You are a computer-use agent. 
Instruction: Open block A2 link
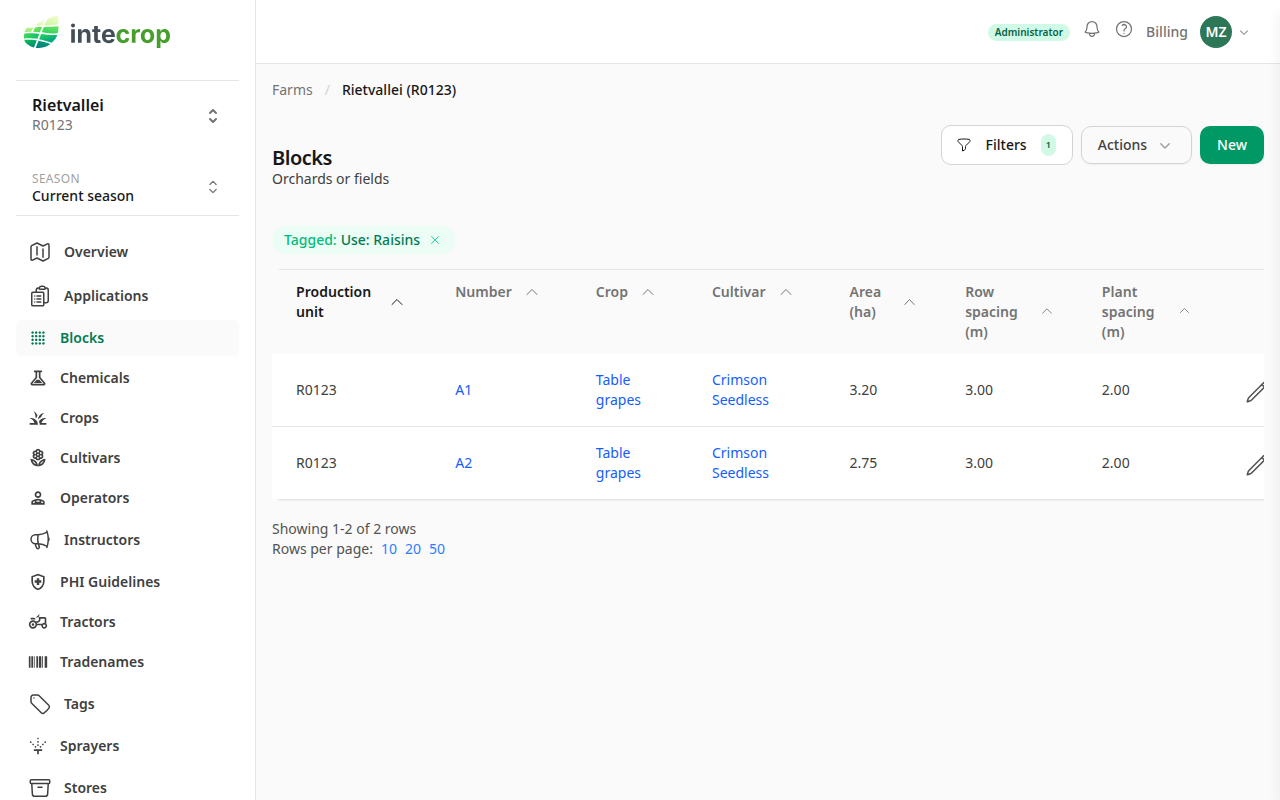[463, 463]
